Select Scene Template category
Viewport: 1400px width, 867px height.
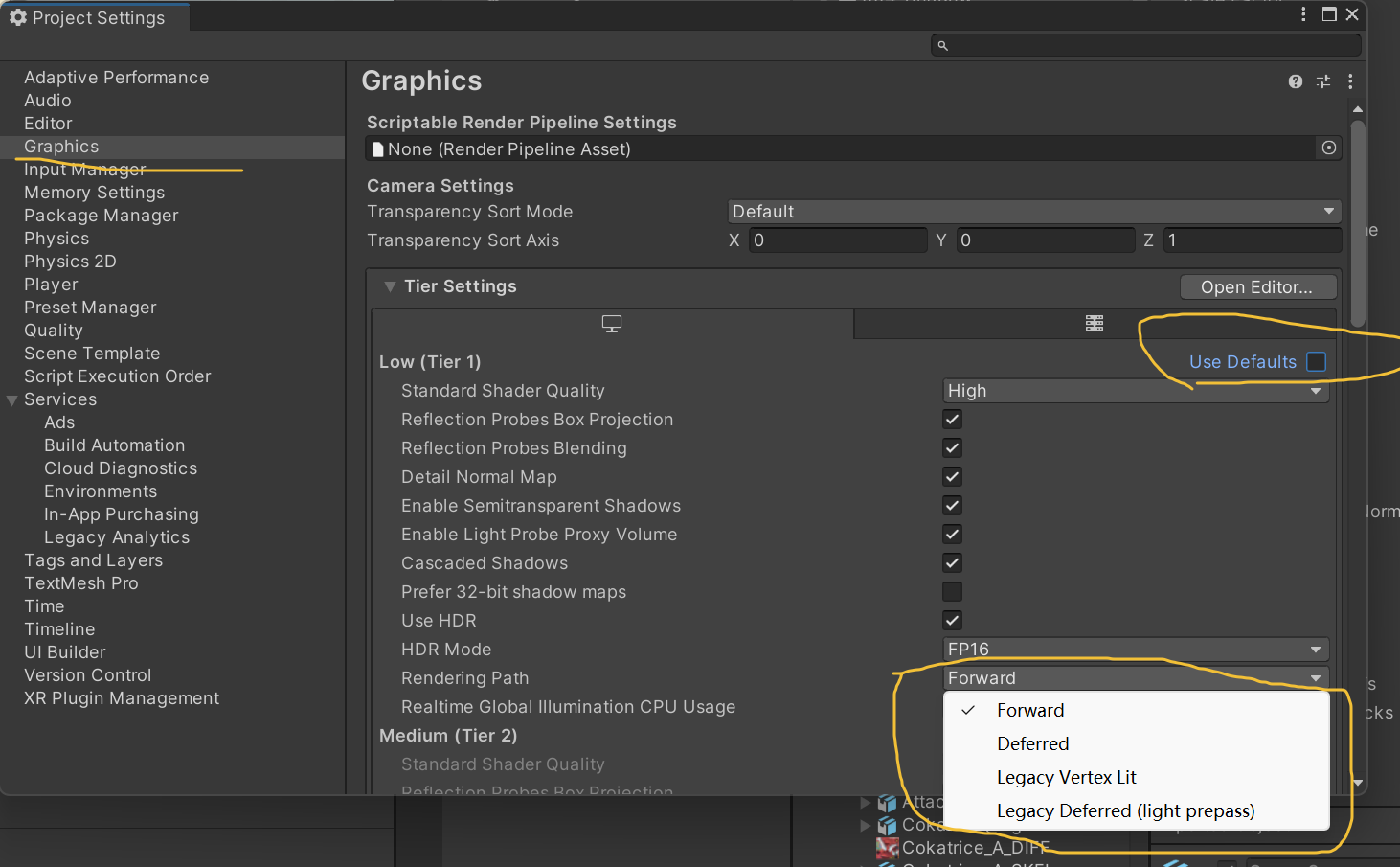point(92,353)
